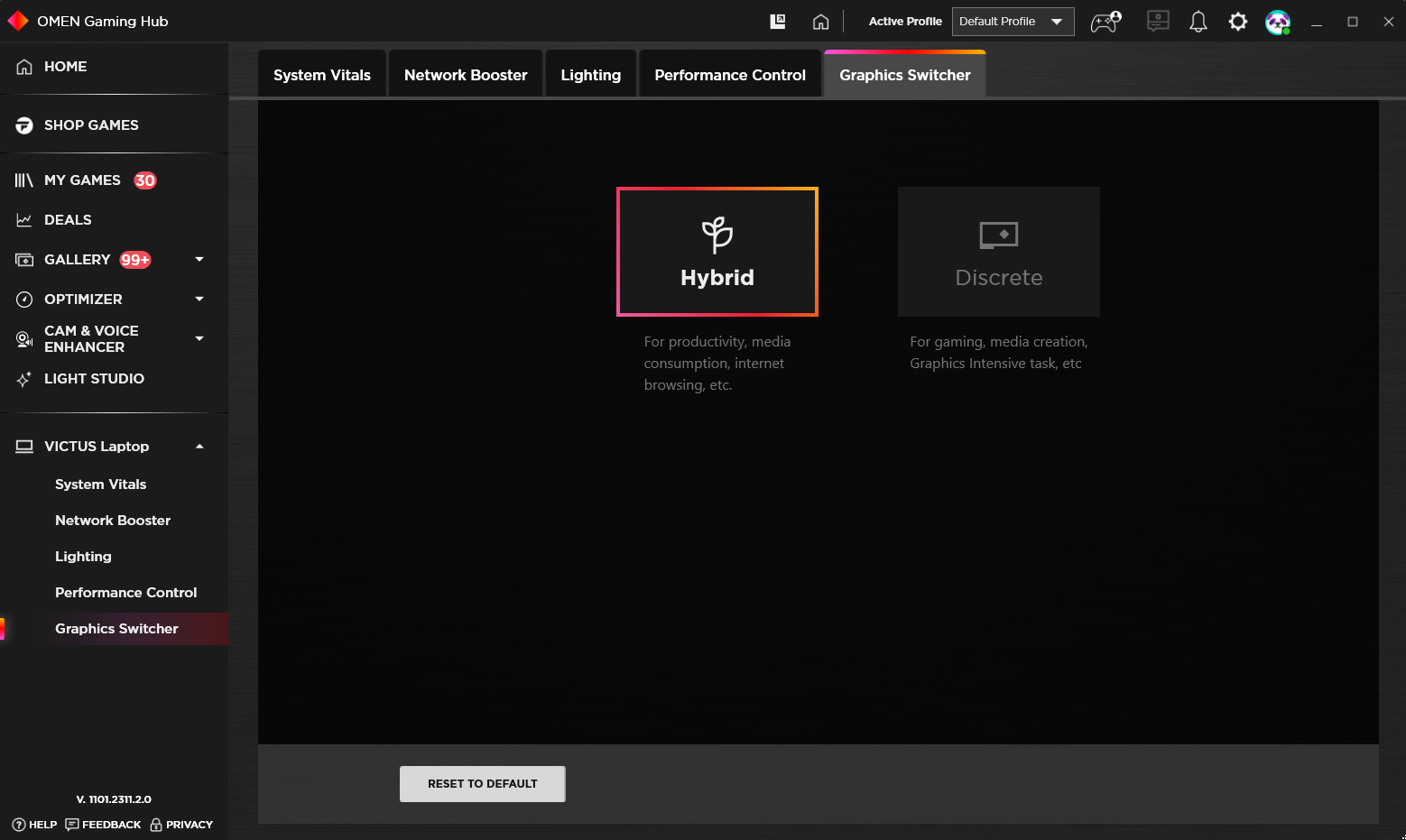
Task: Click the PRIVACY lock icon
Action: (x=156, y=825)
